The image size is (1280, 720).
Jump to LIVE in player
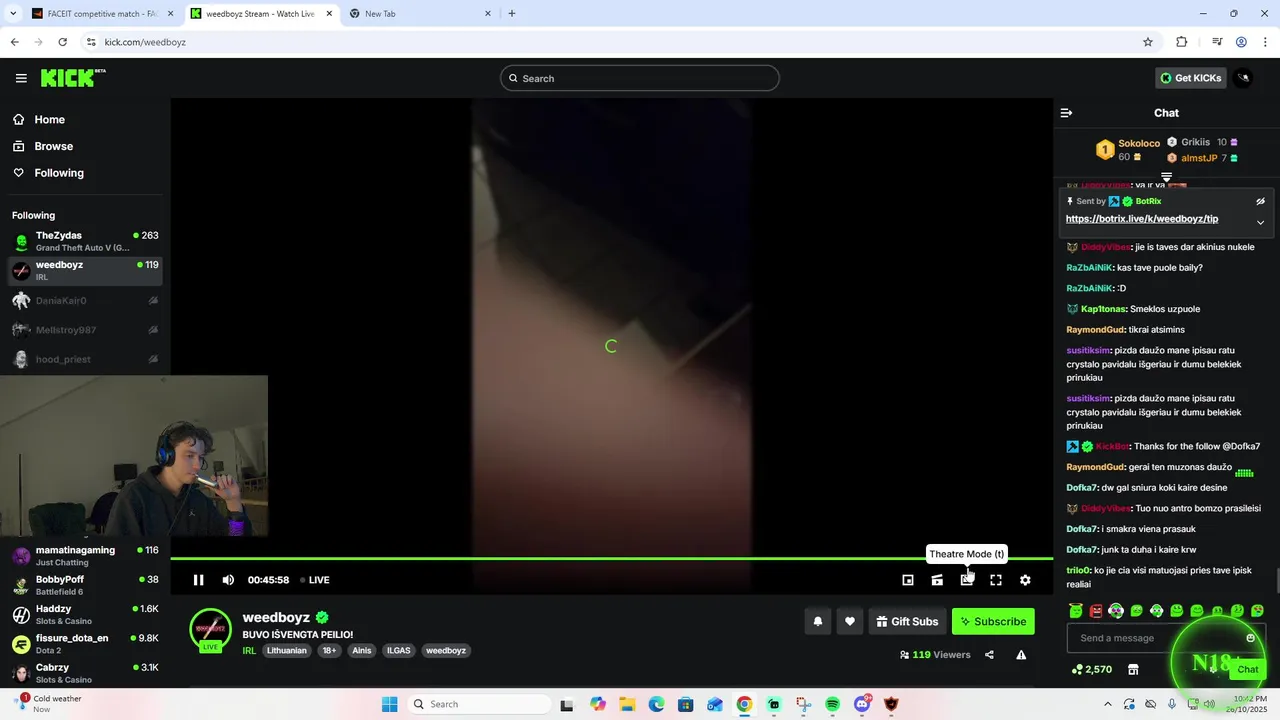tap(315, 580)
